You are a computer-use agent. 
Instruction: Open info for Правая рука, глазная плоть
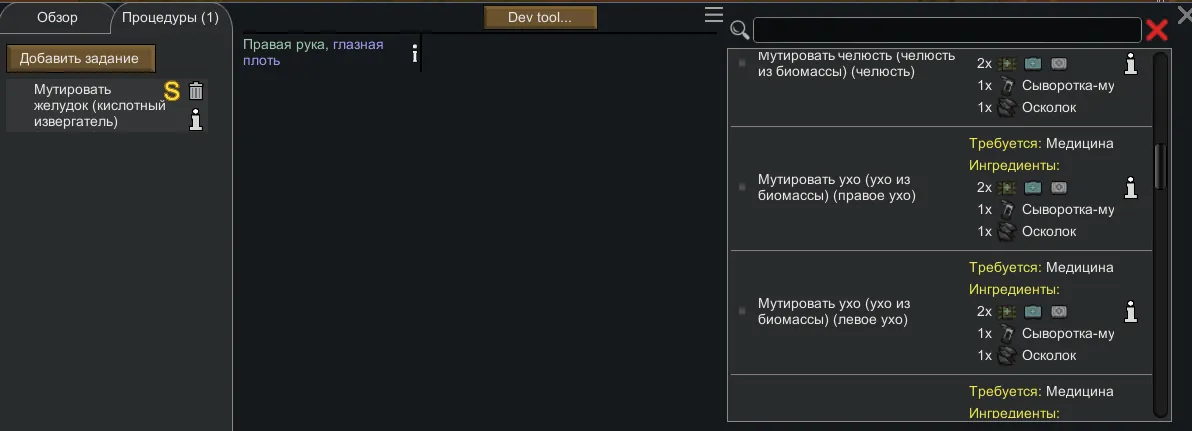click(415, 54)
